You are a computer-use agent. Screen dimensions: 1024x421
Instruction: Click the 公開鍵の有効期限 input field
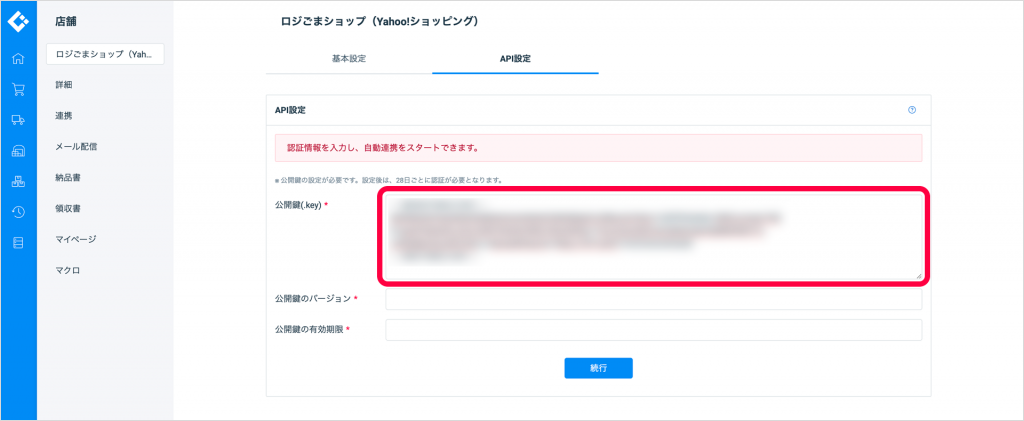pyautogui.click(x=652, y=330)
